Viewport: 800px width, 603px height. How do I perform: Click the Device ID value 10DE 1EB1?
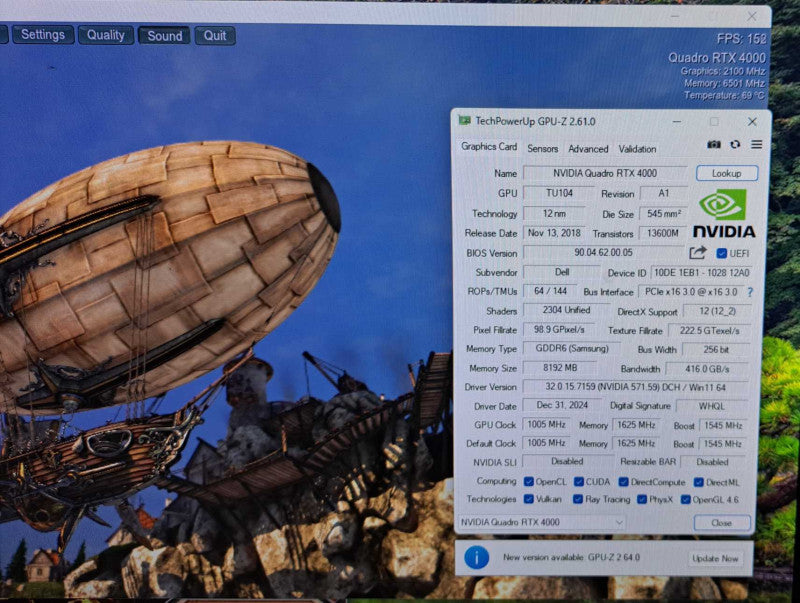coord(702,273)
